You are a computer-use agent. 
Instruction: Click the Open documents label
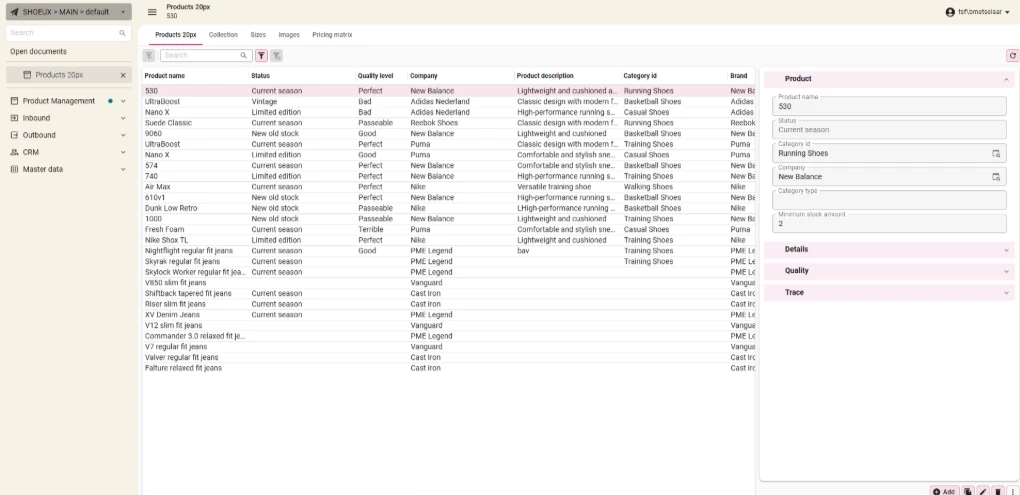[38, 51]
